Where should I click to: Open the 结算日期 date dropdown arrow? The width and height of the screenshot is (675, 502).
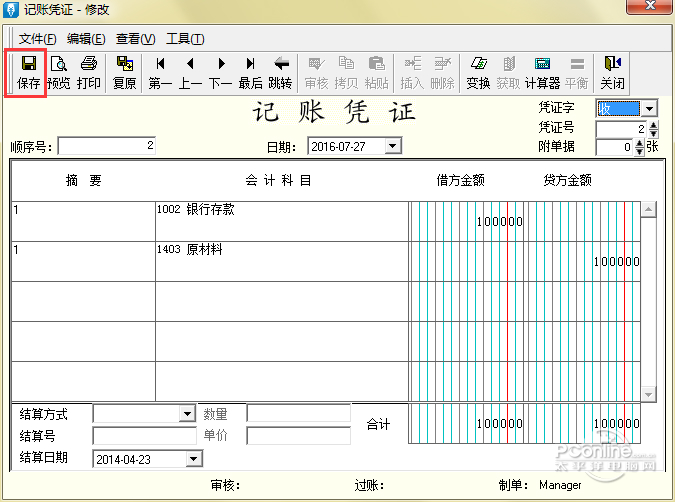[x=194, y=459]
